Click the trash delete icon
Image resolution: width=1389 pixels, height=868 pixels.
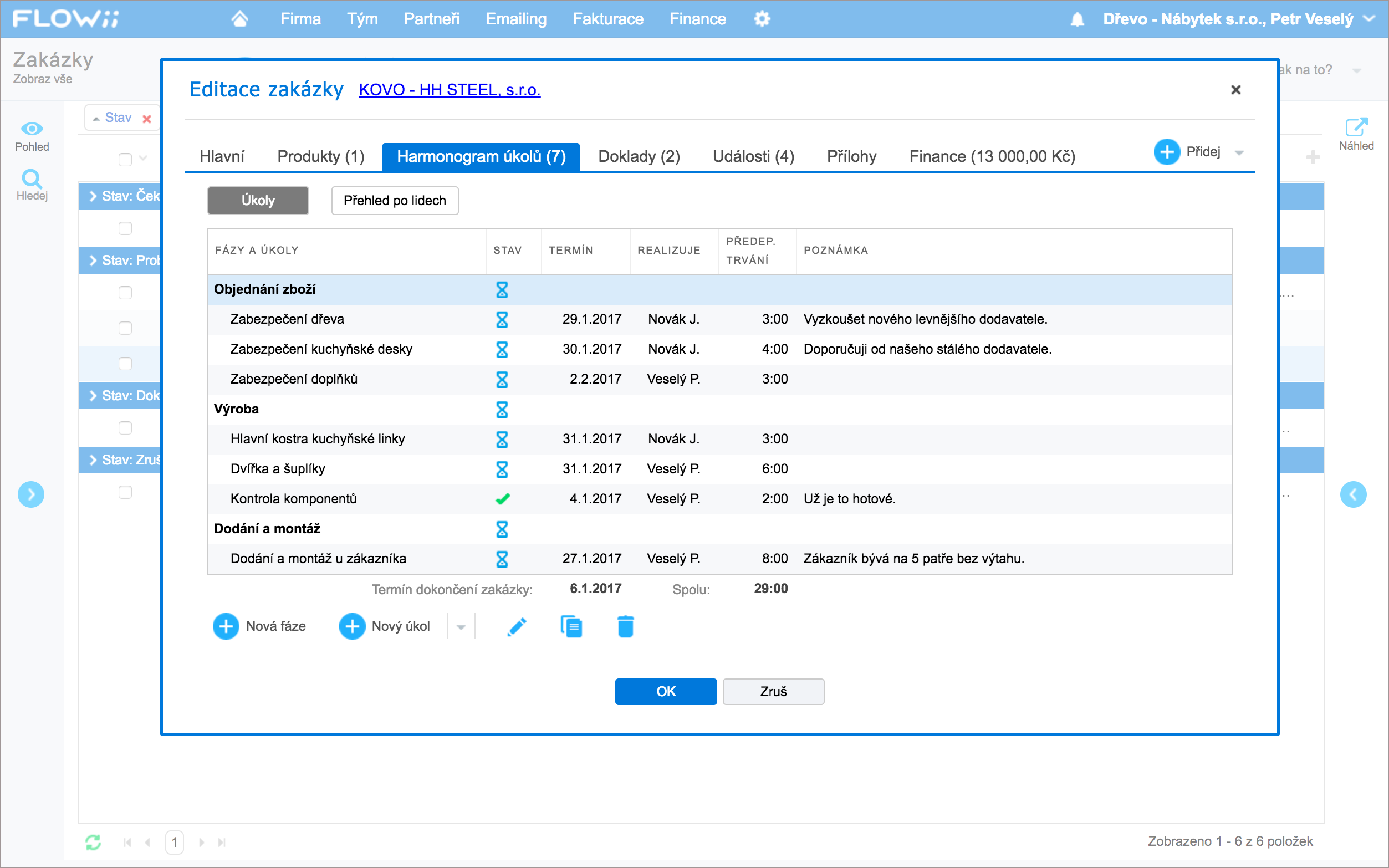pos(626,626)
